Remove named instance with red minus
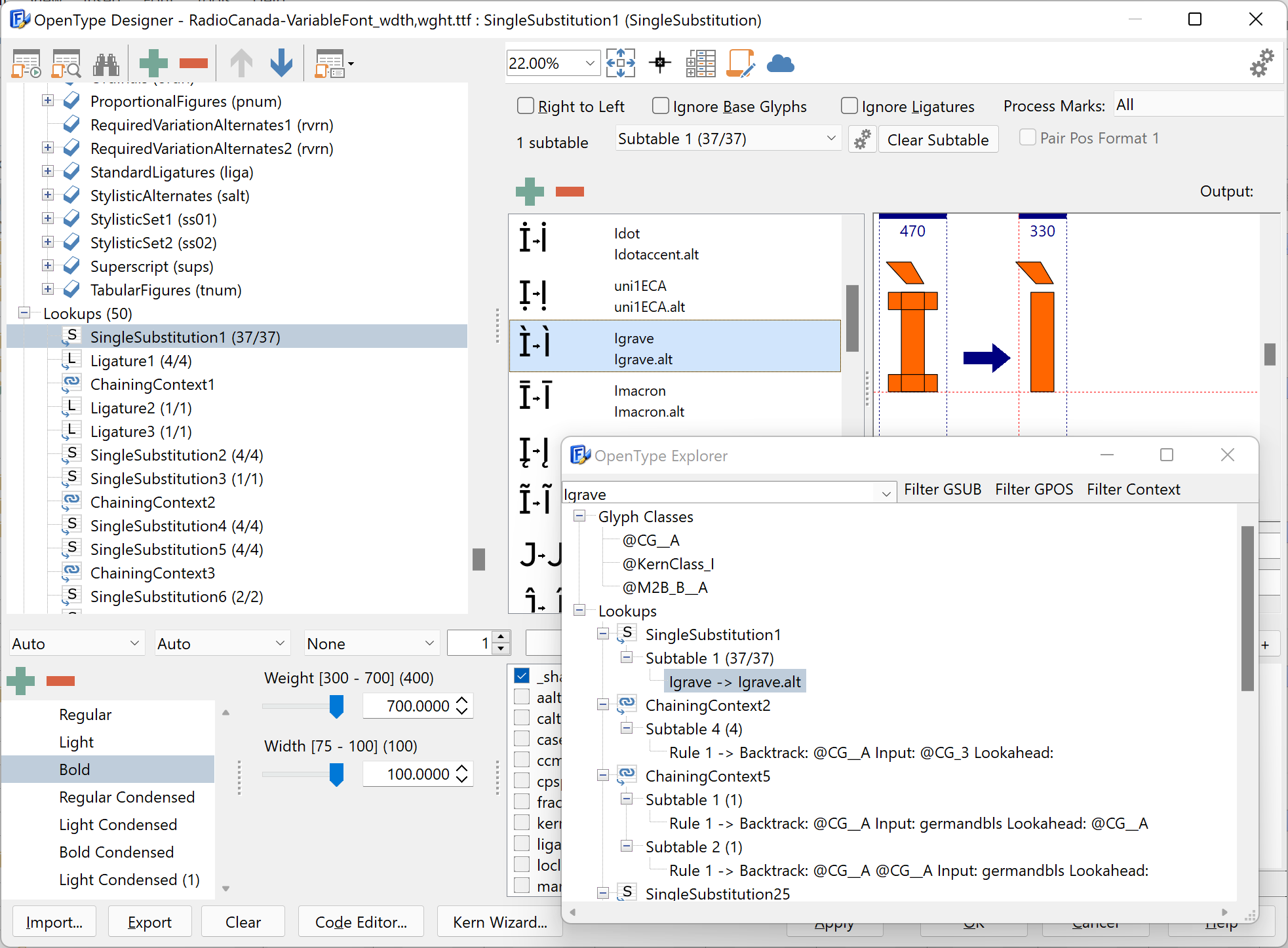 tap(60, 681)
